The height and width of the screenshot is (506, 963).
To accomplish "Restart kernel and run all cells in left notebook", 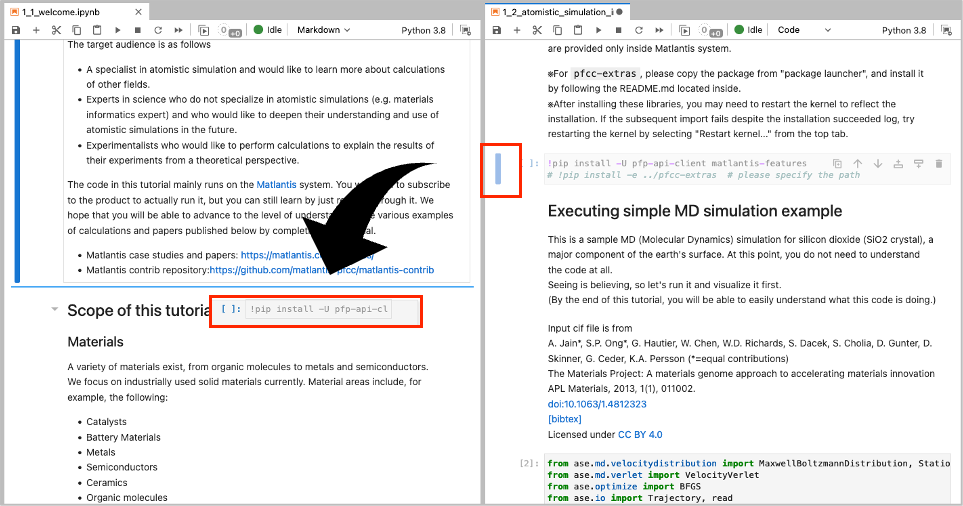I will [x=178, y=30].
